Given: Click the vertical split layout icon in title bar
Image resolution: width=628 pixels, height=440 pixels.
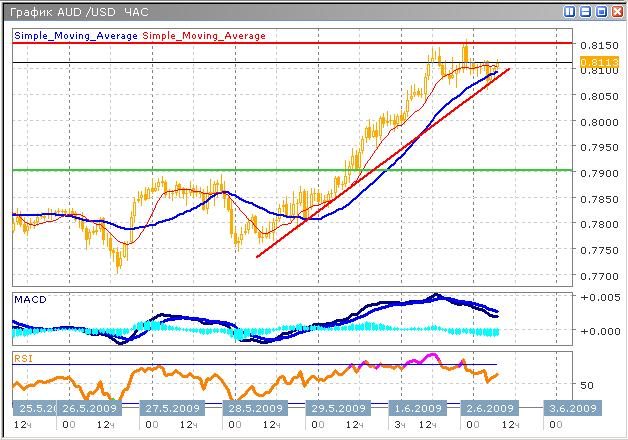Looking at the screenshot, I should pyautogui.click(x=569, y=11).
